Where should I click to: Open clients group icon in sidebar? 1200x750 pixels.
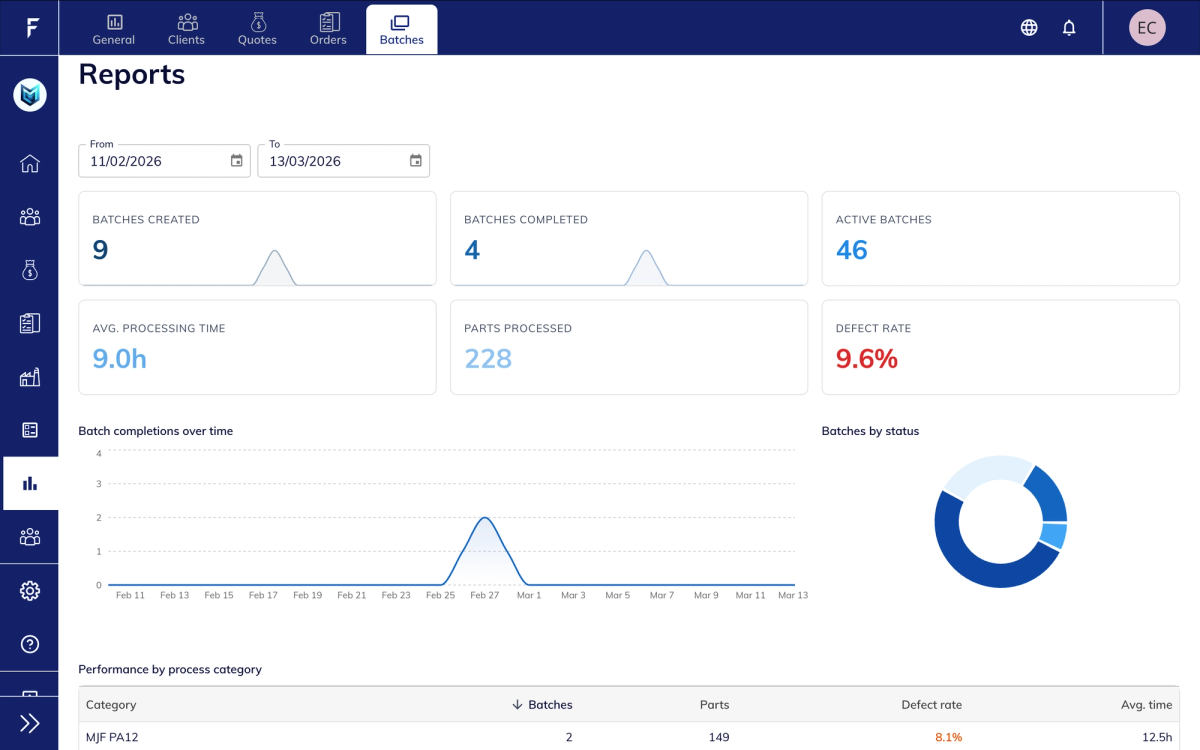tap(30, 217)
